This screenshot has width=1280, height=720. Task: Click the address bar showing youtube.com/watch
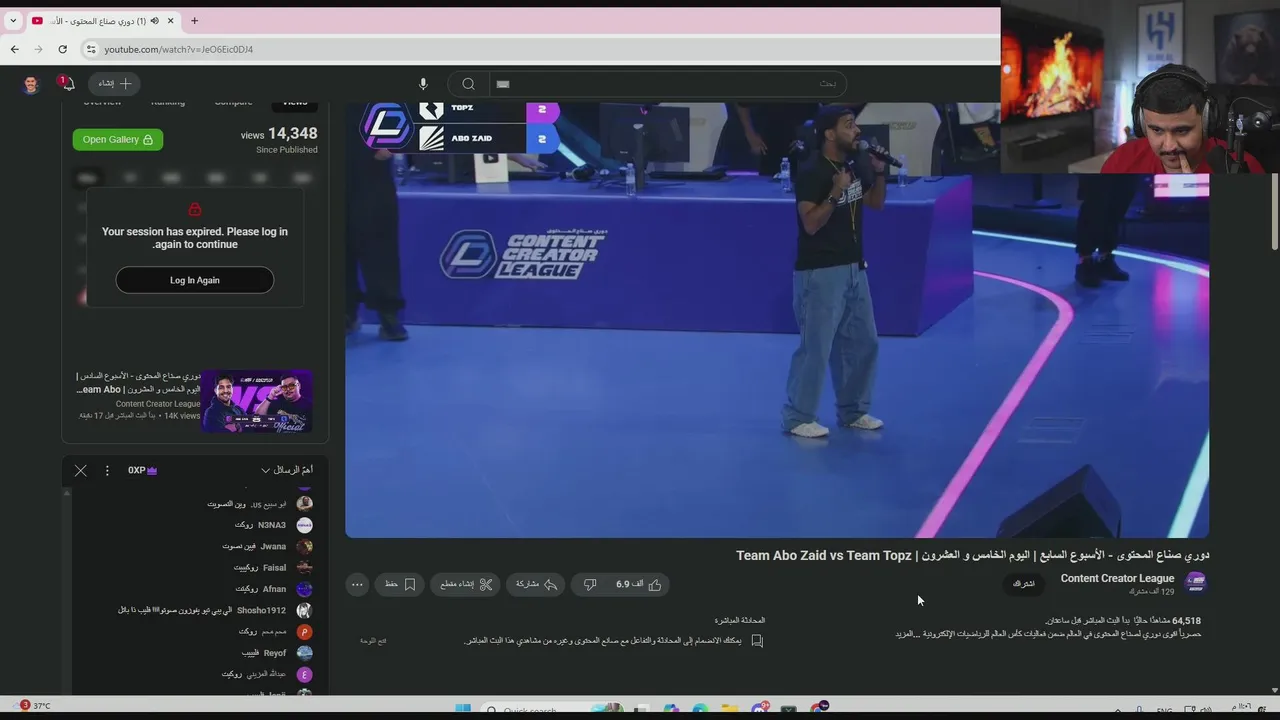pyautogui.click(x=540, y=49)
